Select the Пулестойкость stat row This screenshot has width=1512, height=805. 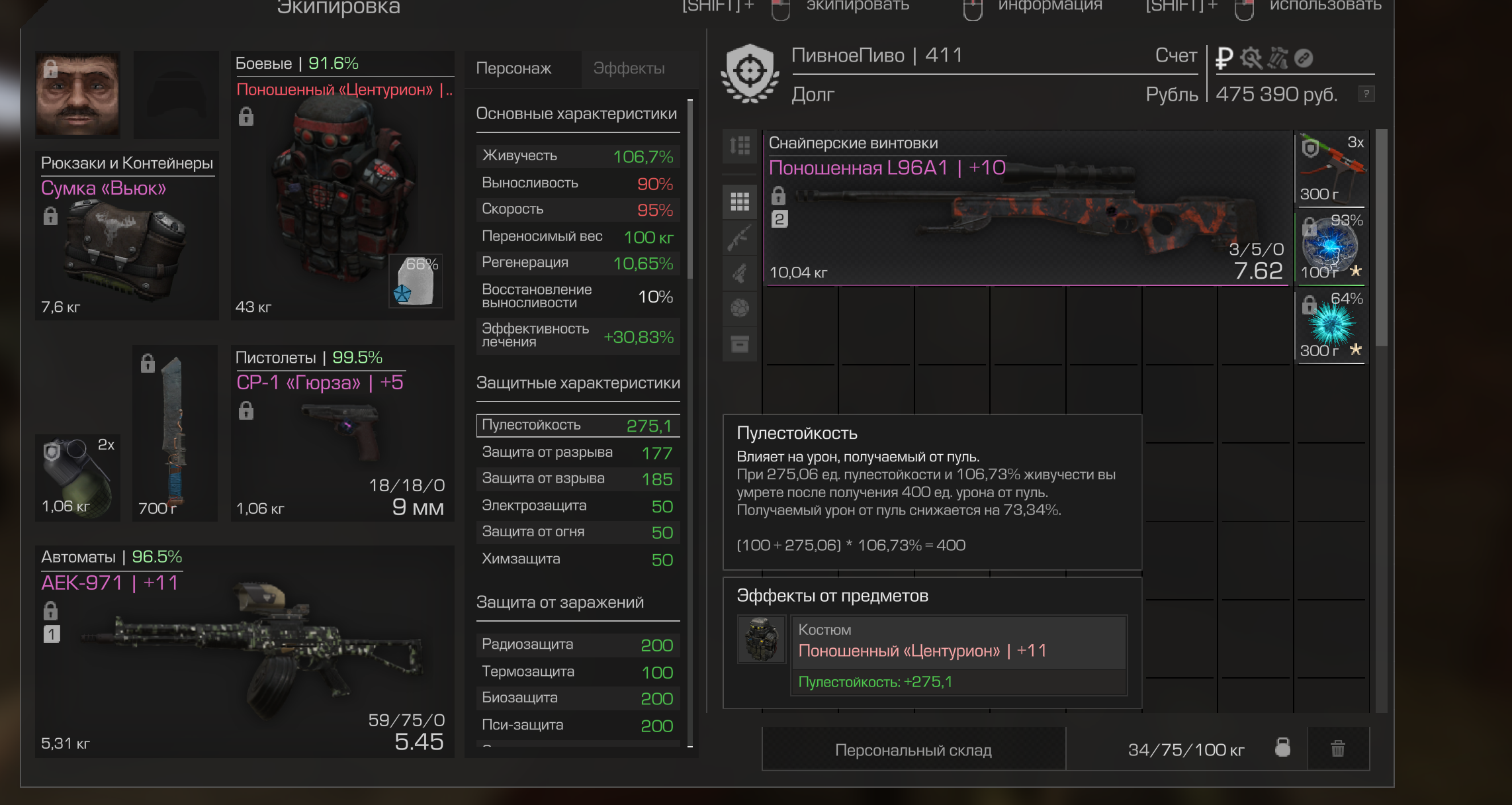coord(578,425)
